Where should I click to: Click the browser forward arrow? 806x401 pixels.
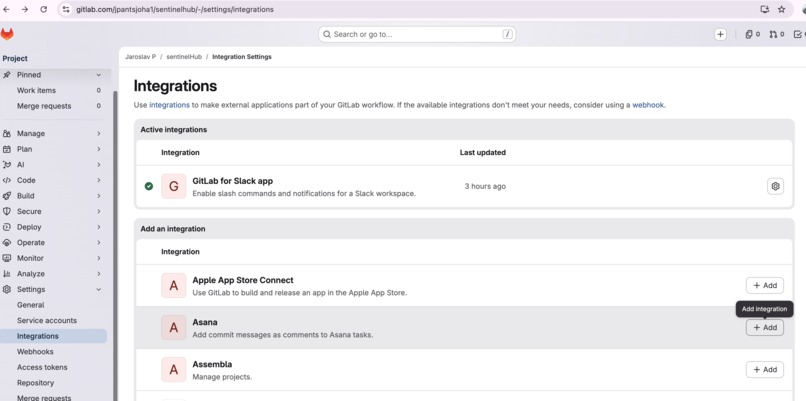(x=25, y=9)
